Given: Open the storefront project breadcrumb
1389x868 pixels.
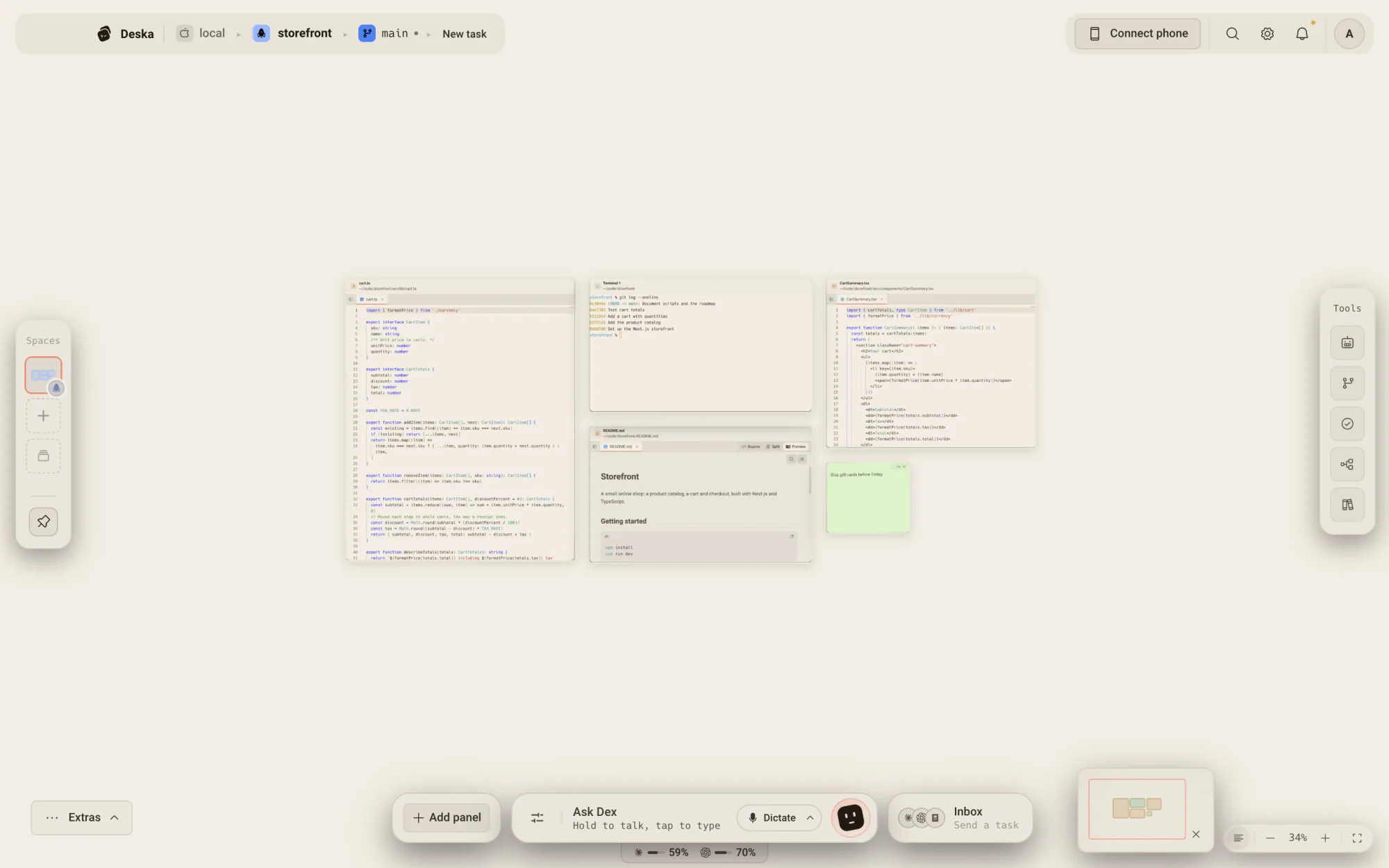Looking at the screenshot, I should click(292, 33).
